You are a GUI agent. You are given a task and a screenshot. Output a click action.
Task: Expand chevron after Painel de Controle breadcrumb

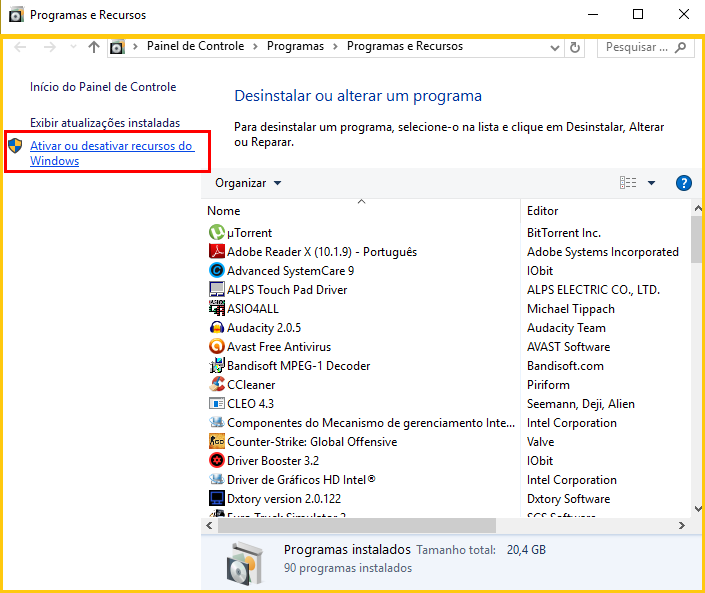pos(255,47)
